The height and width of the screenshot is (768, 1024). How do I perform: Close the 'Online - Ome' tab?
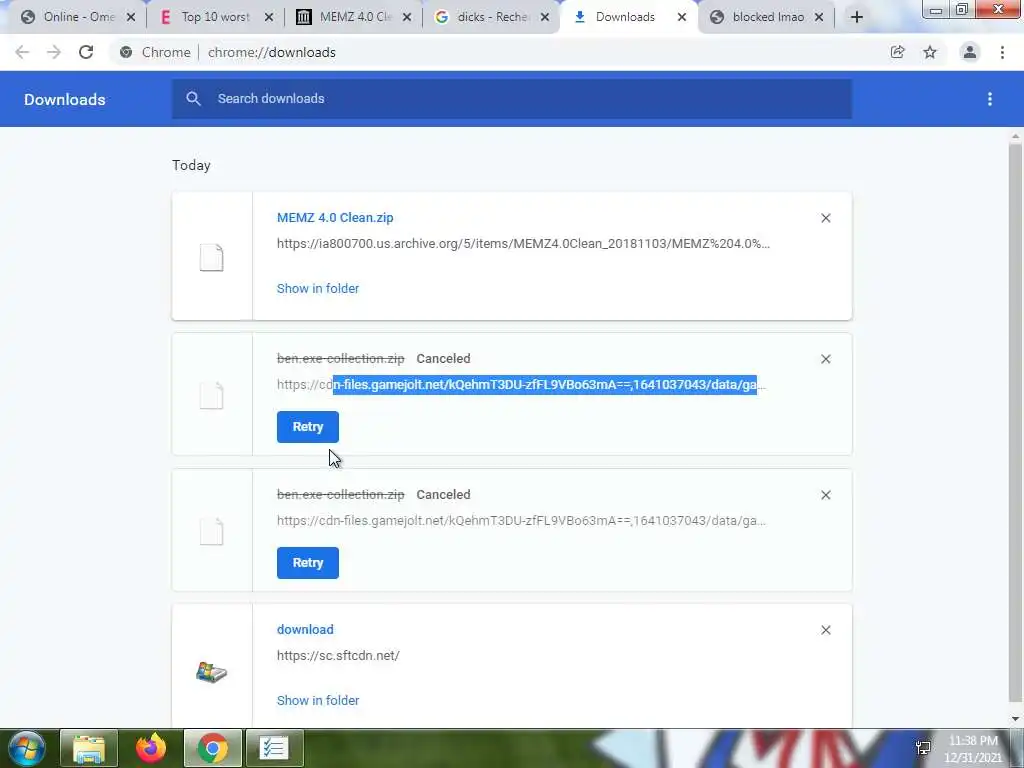(131, 18)
